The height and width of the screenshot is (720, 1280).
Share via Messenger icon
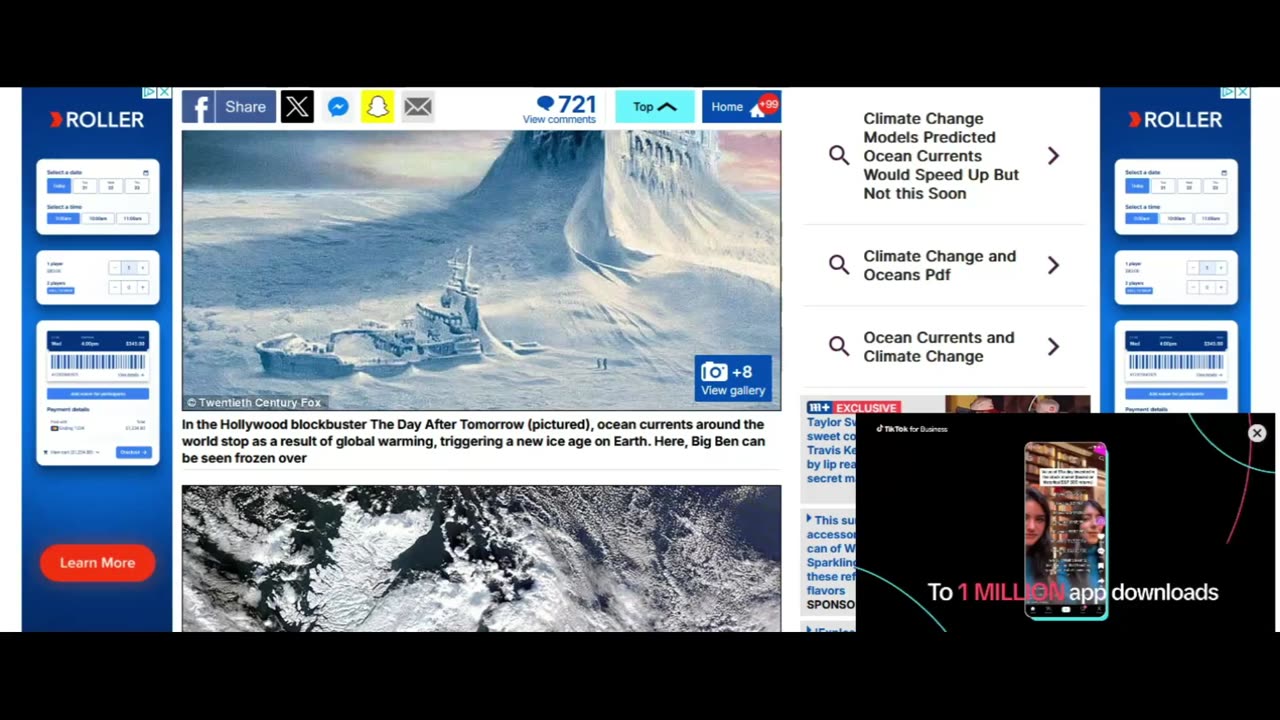(x=338, y=107)
